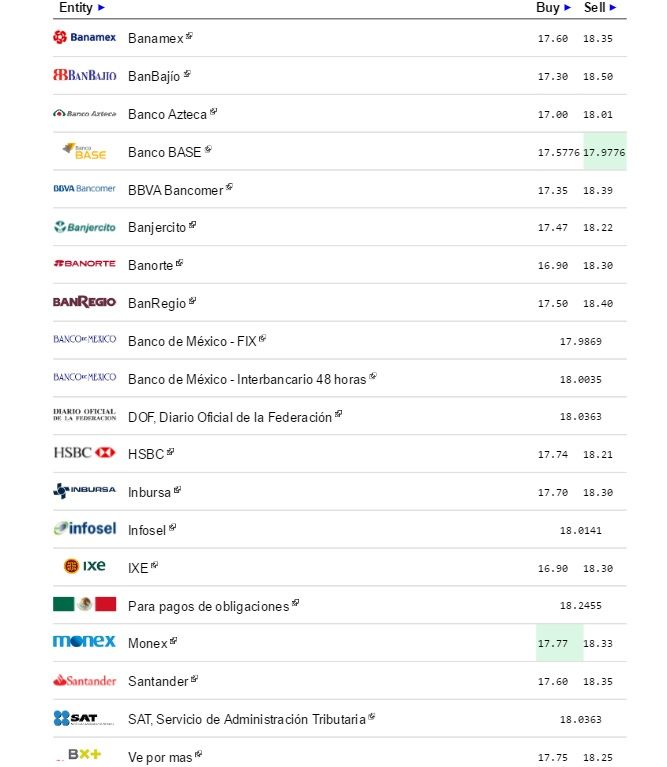This screenshot has height=767, width=667.
Task: Click the SAT logo icon
Action: pos(84,718)
